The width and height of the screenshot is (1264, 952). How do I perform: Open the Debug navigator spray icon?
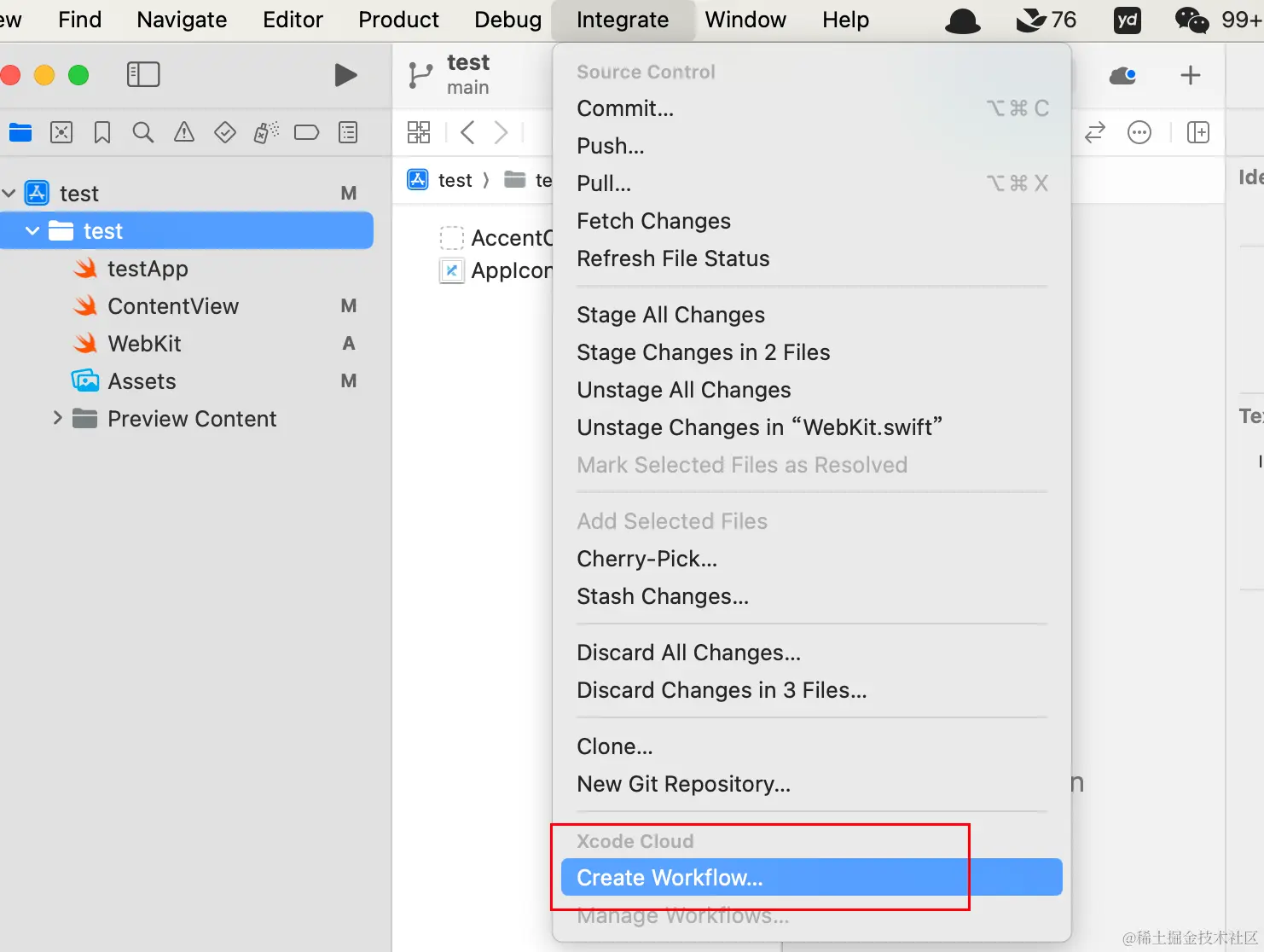coord(266,132)
